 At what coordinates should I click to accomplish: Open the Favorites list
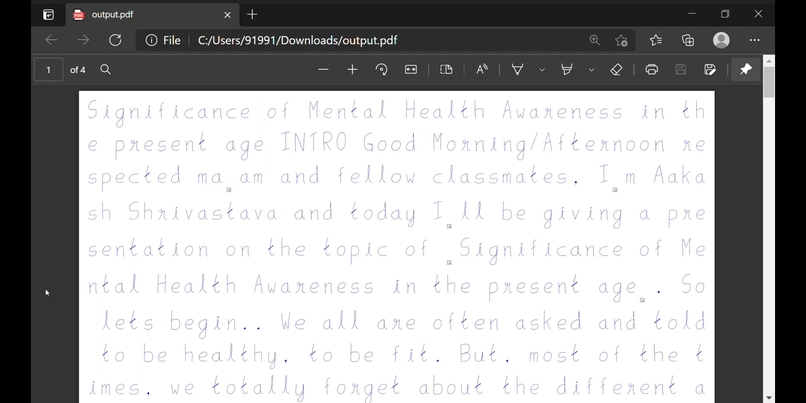655,40
